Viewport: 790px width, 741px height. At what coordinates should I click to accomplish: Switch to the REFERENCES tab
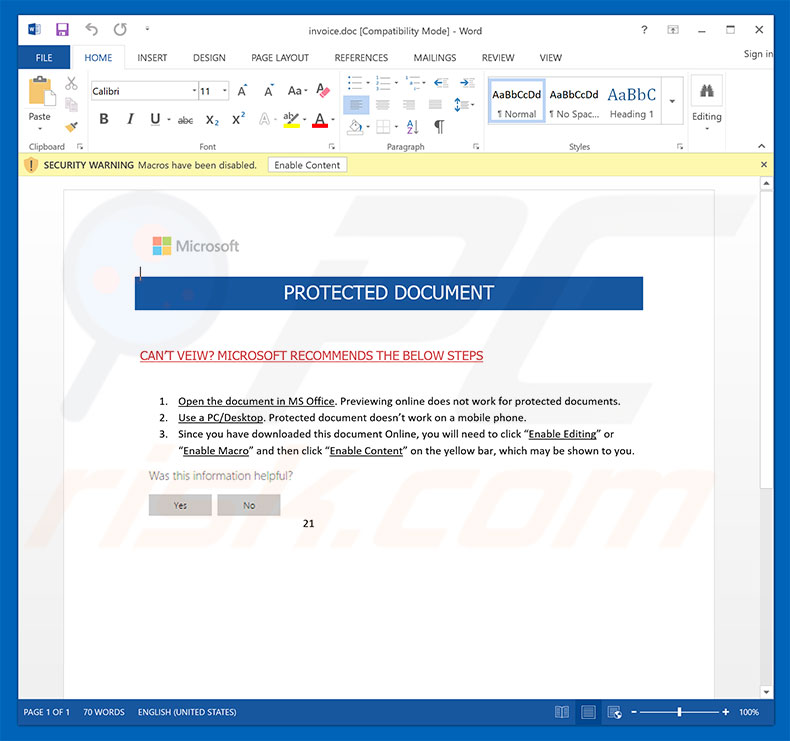pyautogui.click(x=361, y=58)
